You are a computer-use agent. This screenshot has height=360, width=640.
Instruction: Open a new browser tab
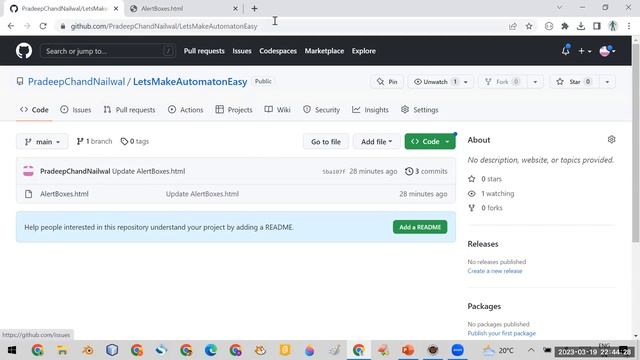254,8
